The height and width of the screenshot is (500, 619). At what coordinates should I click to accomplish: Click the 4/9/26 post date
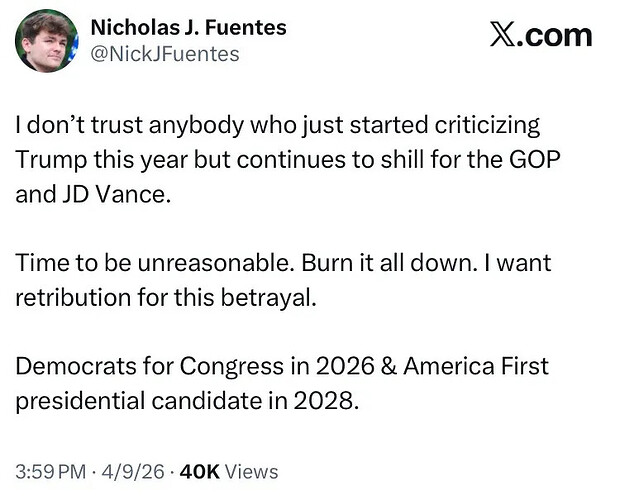click(x=131, y=472)
